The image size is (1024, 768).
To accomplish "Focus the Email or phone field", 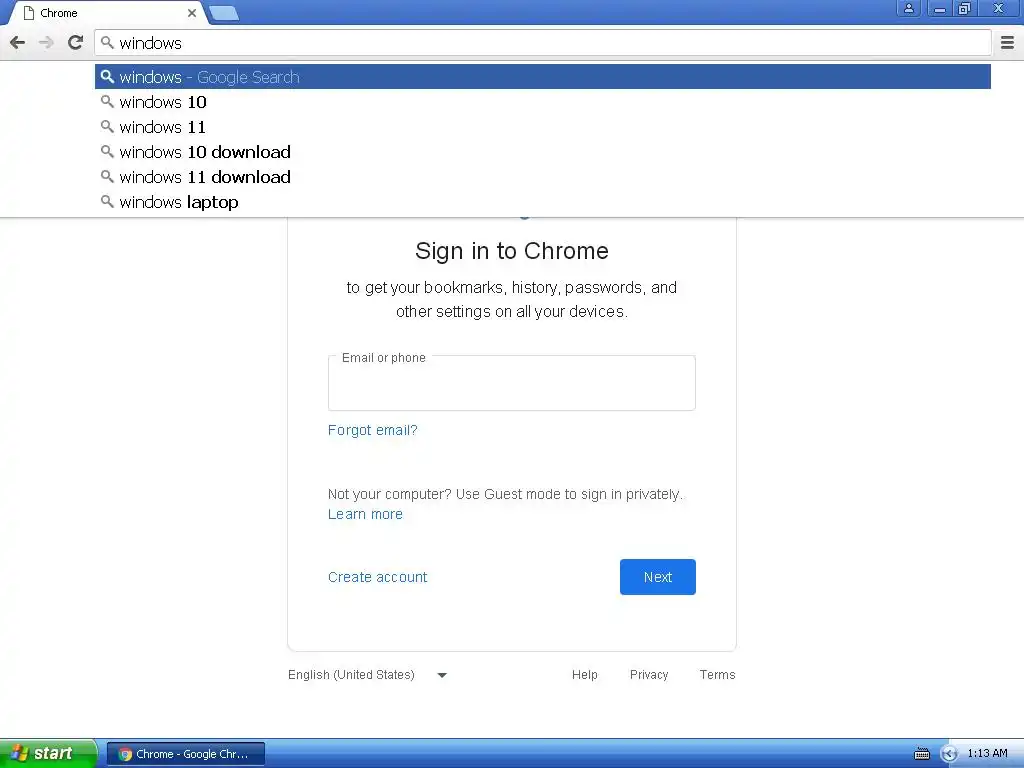I will (x=511, y=383).
